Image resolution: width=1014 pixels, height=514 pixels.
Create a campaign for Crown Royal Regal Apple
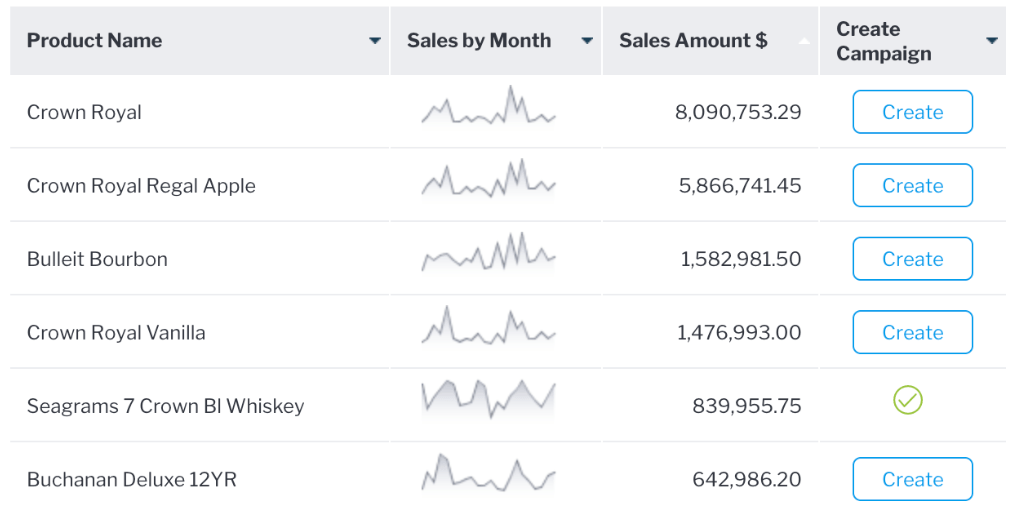click(912, 185)
